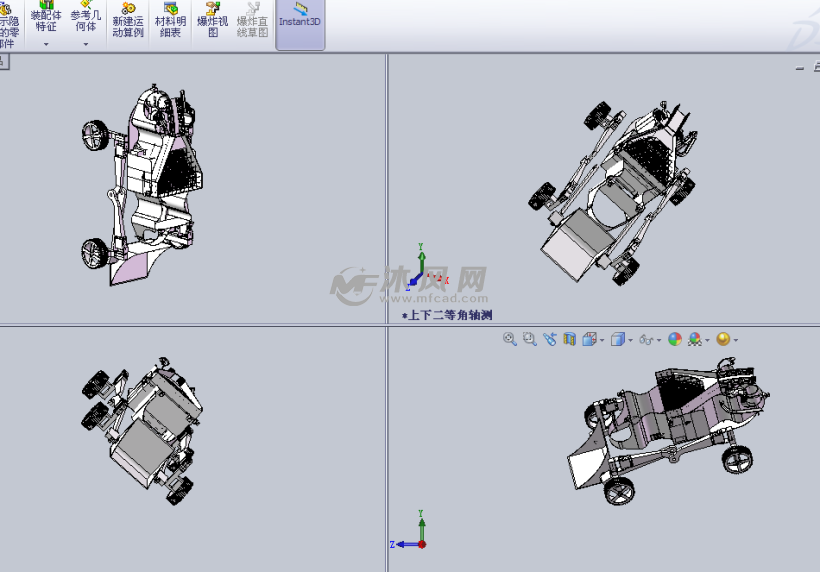
Task: Click the Previous View icon
Action: [550, 340]
